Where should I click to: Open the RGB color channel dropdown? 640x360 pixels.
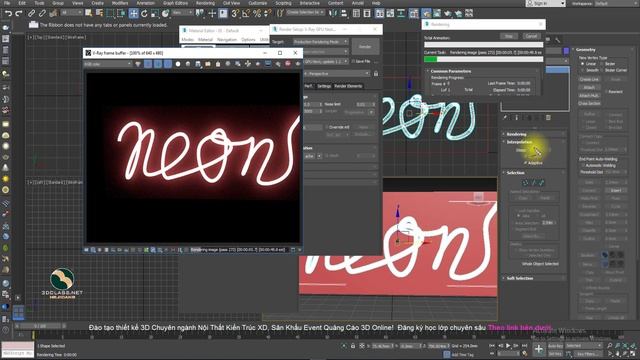click(107, 64)
